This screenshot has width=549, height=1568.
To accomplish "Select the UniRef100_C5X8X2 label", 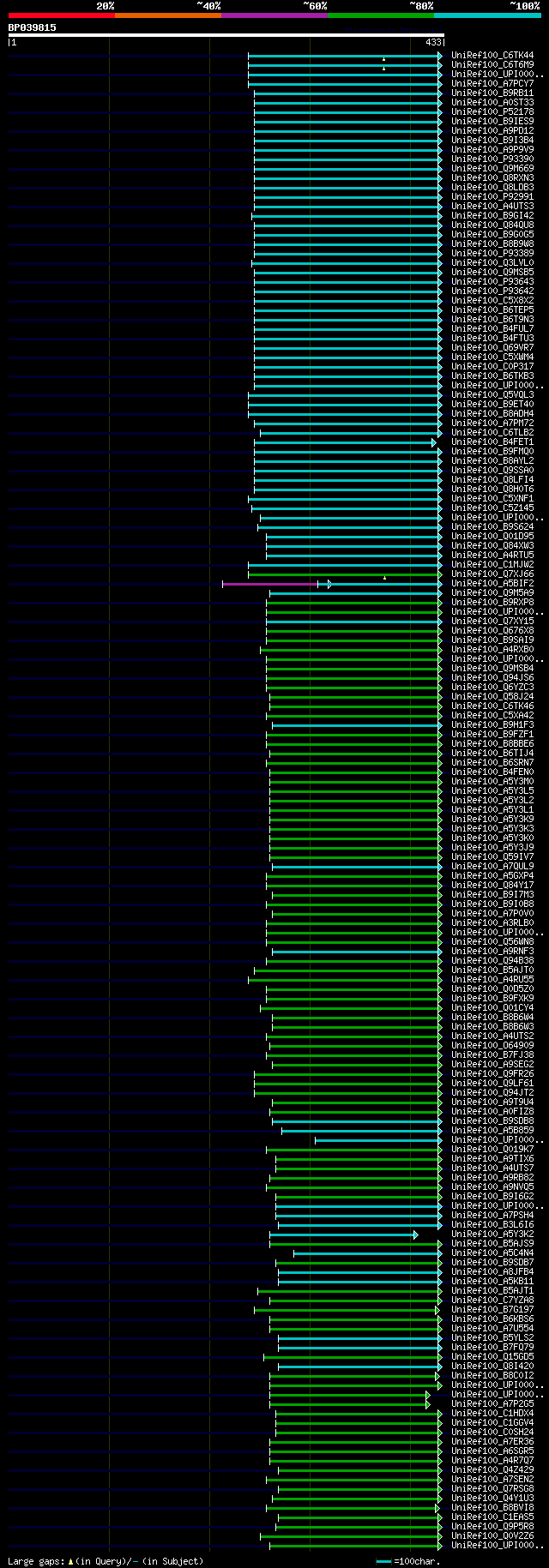I will pyautogui.click(x=492, y=300).
